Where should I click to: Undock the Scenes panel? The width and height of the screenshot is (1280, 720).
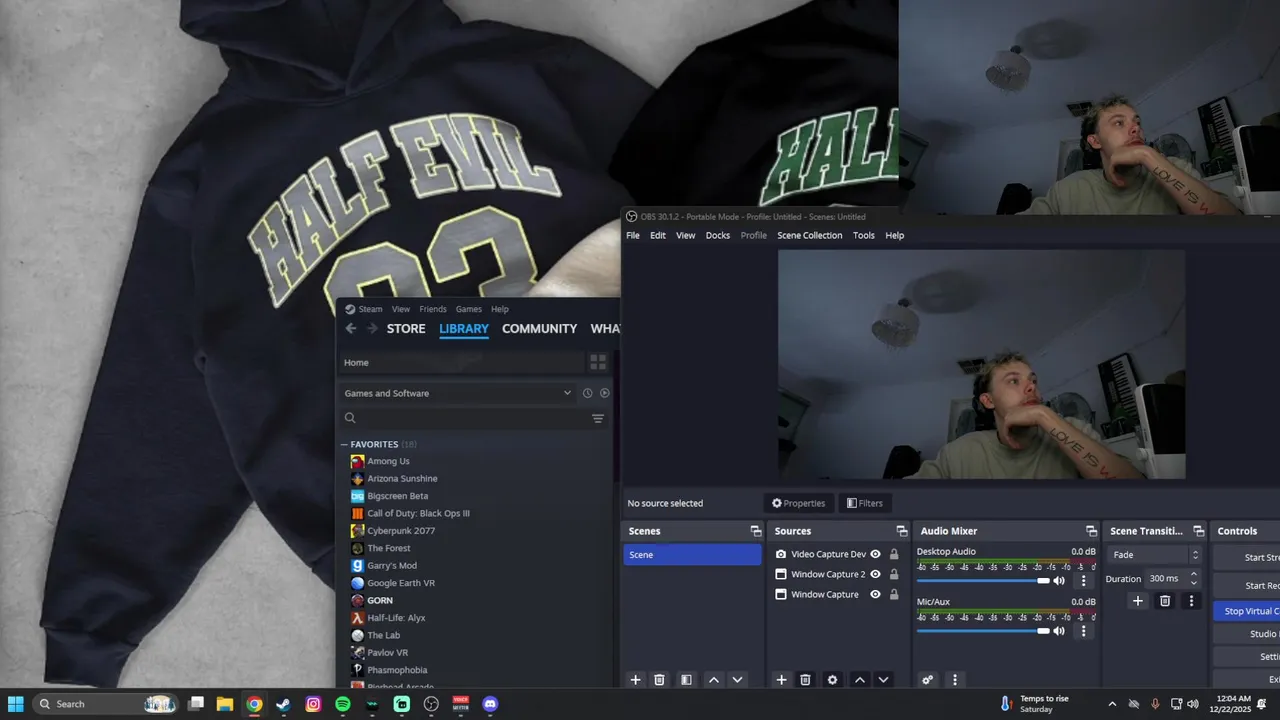(x=756, y=531)
